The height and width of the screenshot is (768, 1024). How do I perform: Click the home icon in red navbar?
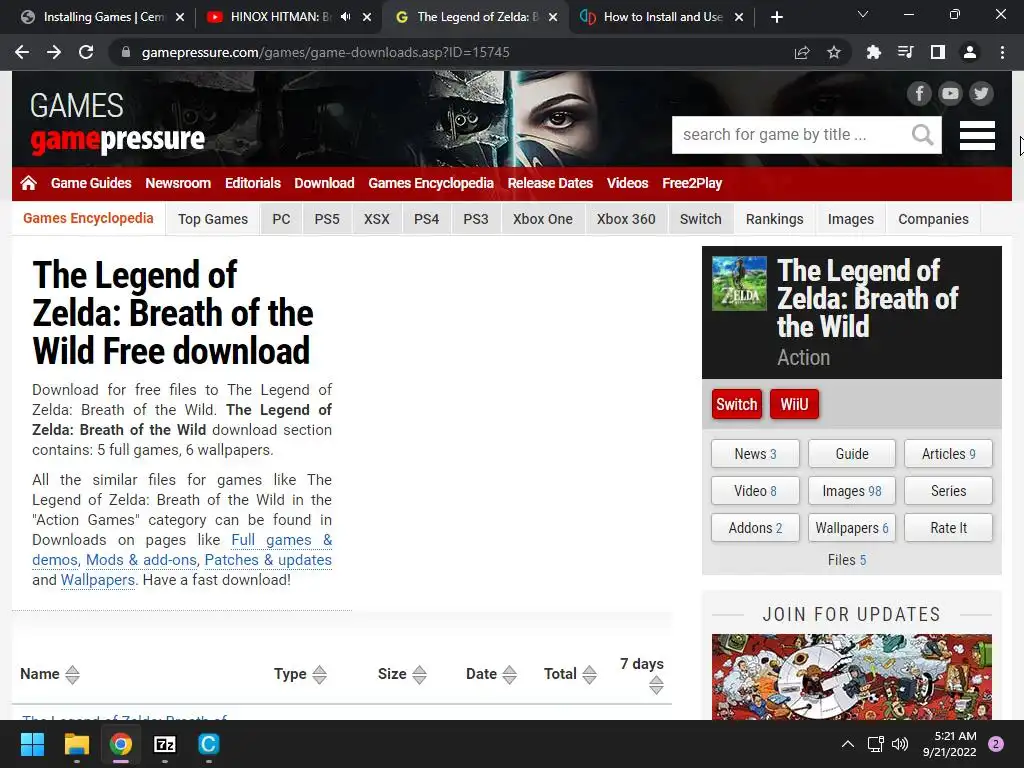click(28, 184)
